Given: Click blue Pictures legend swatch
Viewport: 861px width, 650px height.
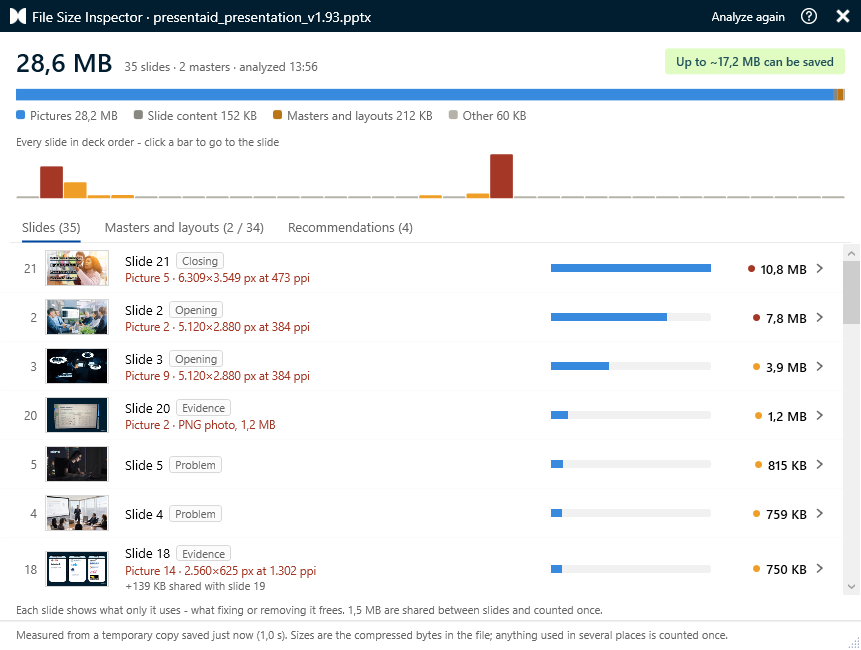Looking at the screenshot, I should (21, 115).
